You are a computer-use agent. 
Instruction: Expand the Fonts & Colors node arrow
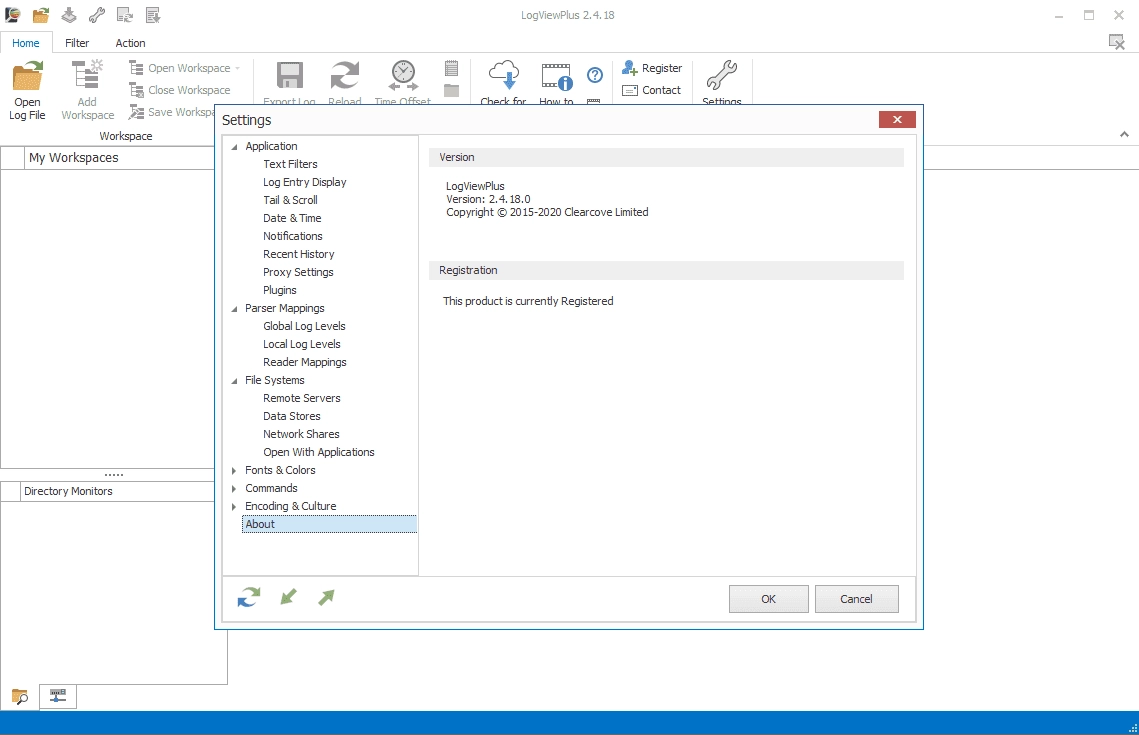pos(234,471)
